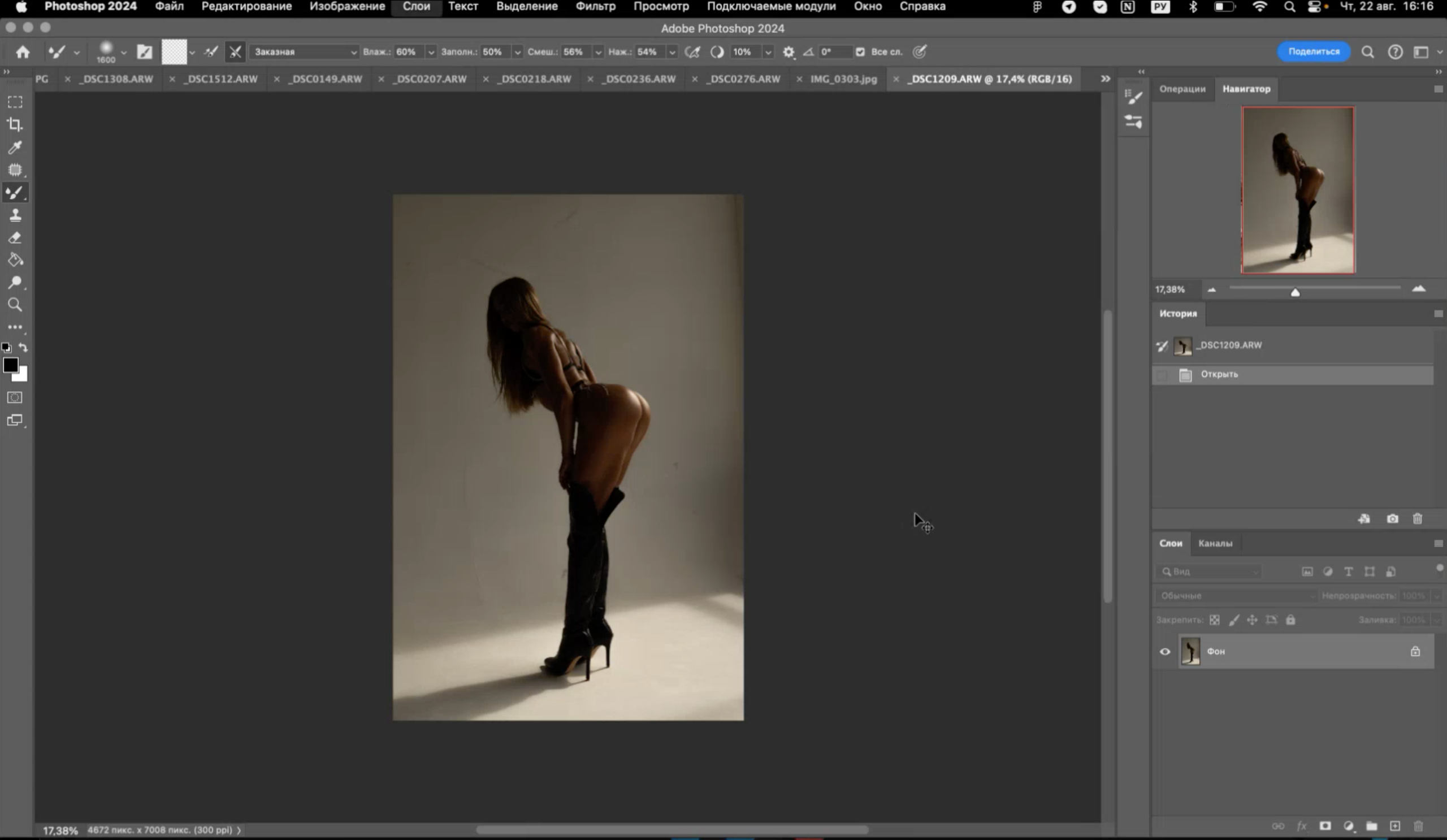Toggle Quick Mask mode

tap(15, 397)
